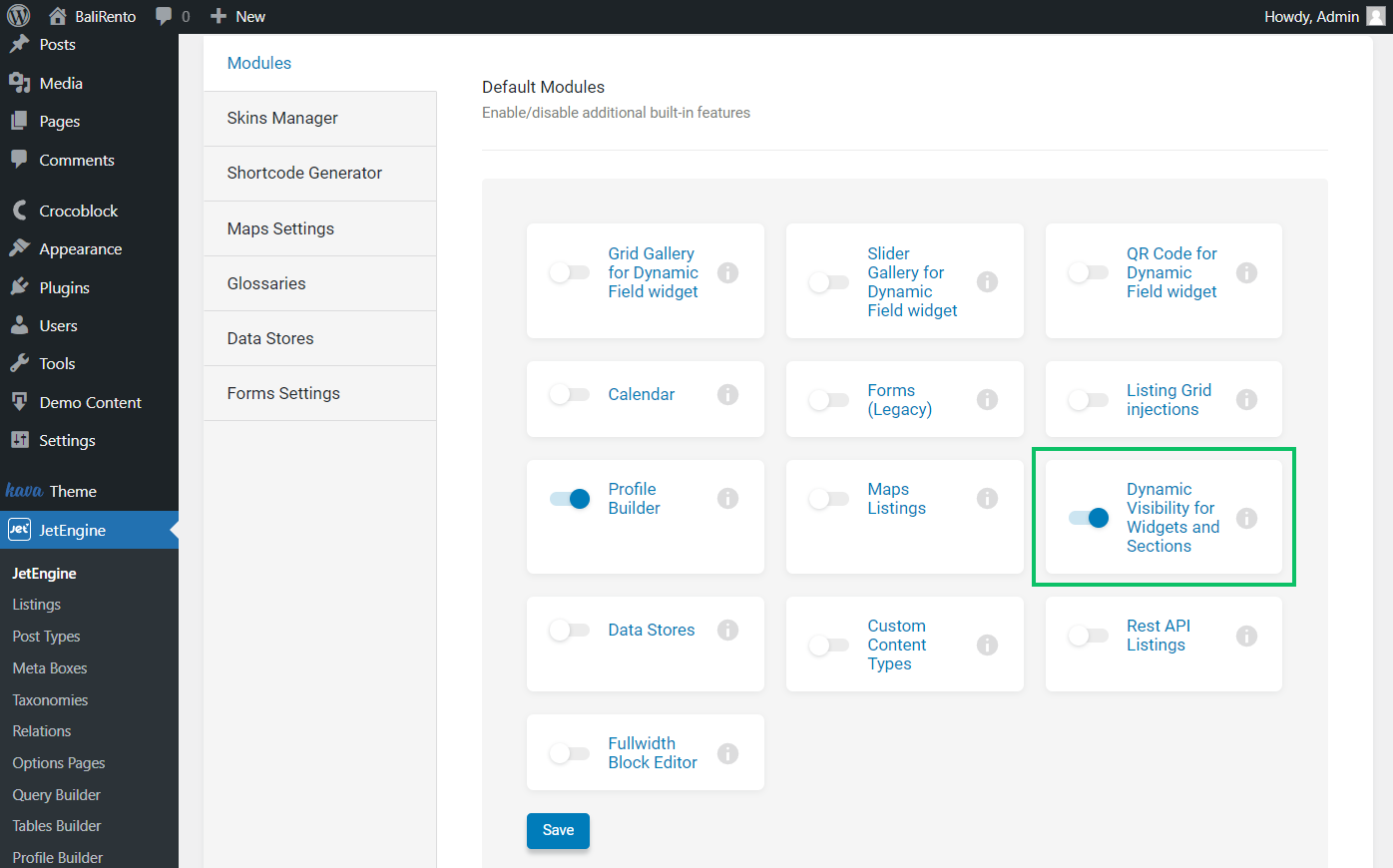
Task: Disable the Dynamic Visibility toggle
Action: pos(1088,518)
